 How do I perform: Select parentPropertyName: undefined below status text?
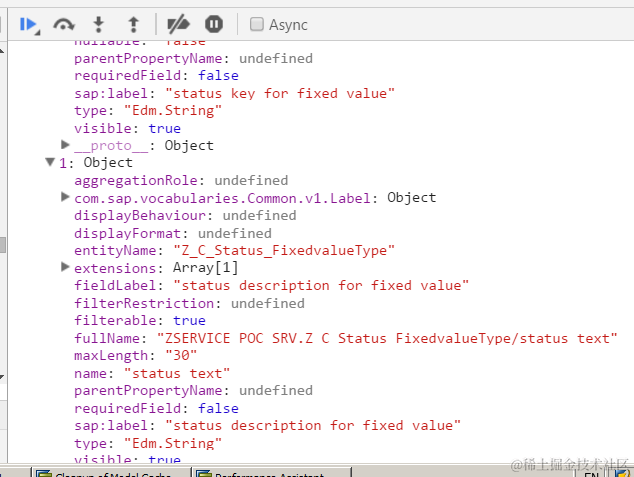point(193,390)
